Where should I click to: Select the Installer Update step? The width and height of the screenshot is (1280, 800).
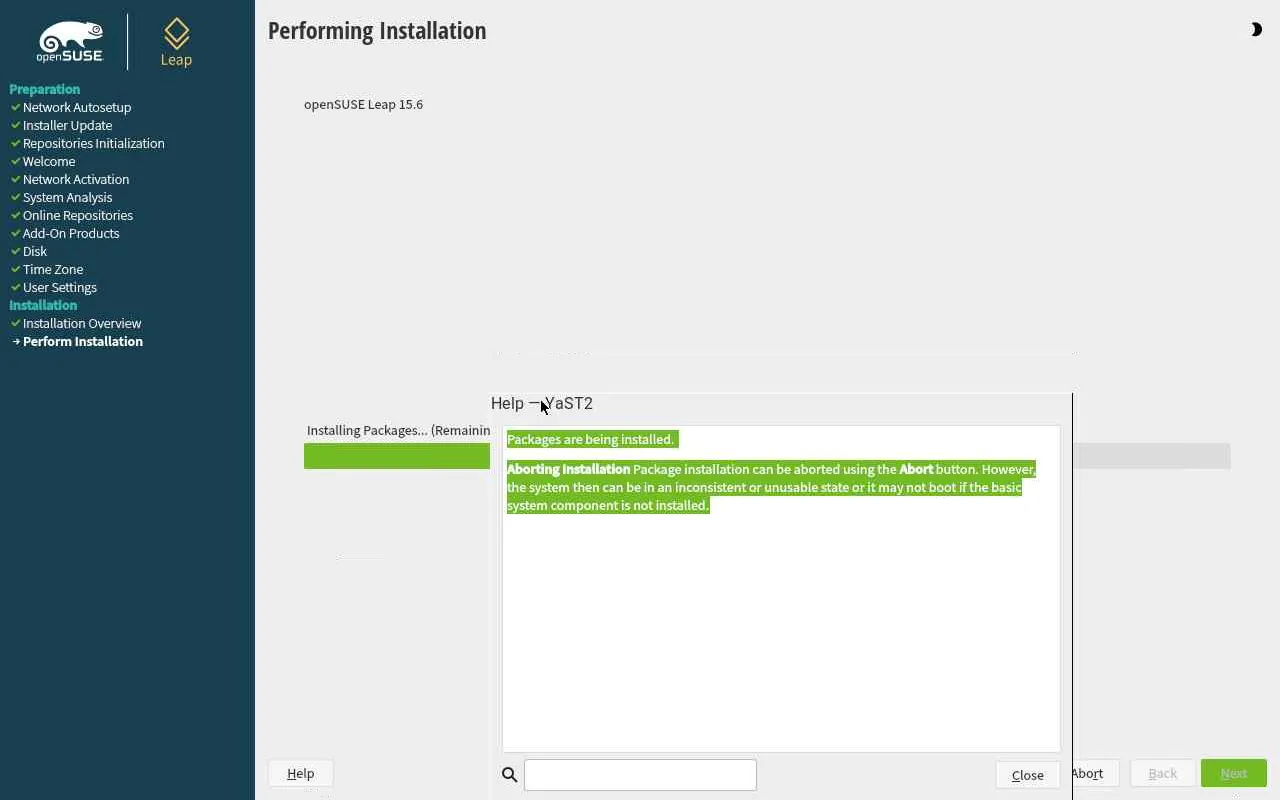[67, 125]
